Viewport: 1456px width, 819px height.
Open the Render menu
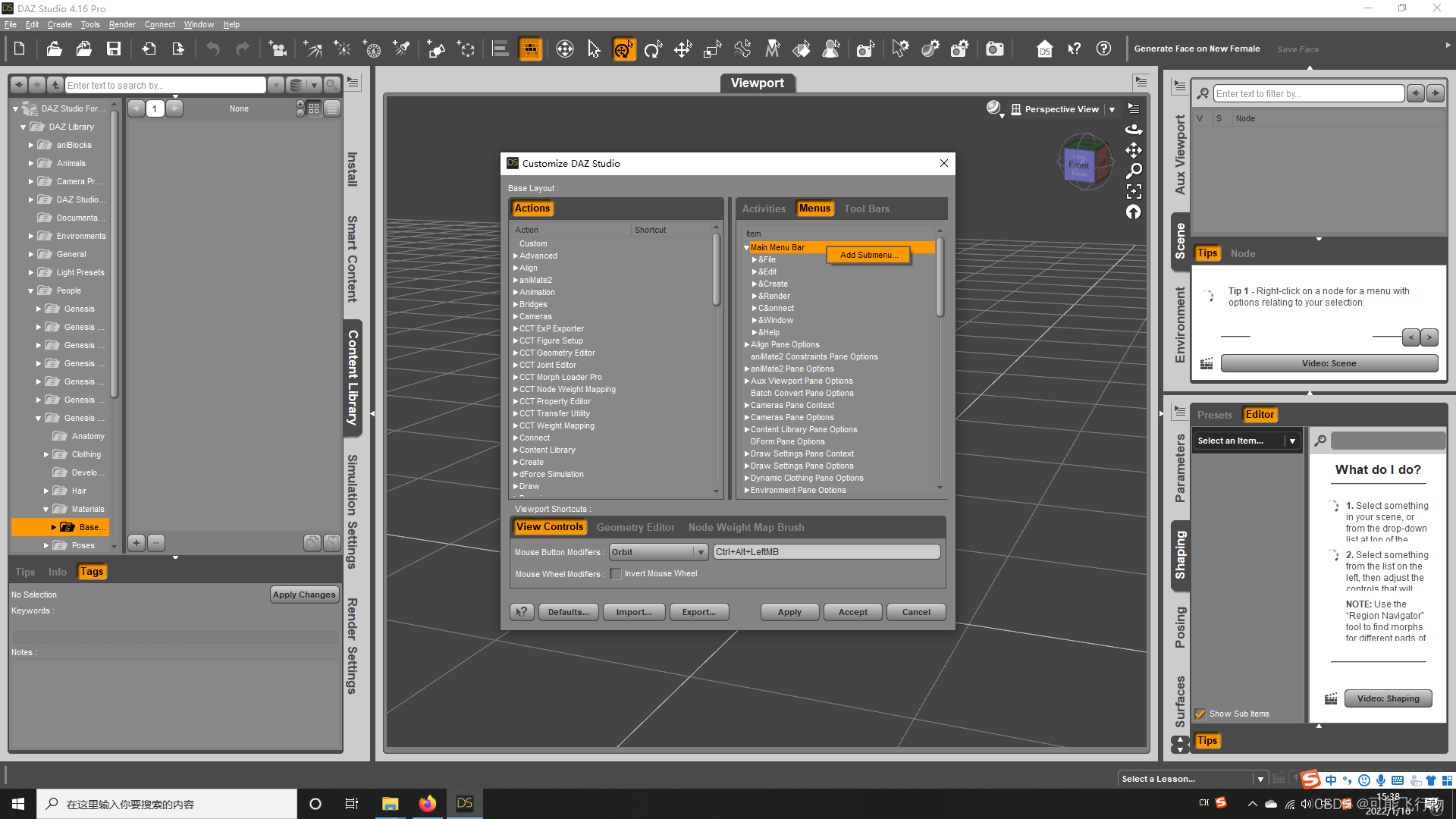tap(122, 24)
